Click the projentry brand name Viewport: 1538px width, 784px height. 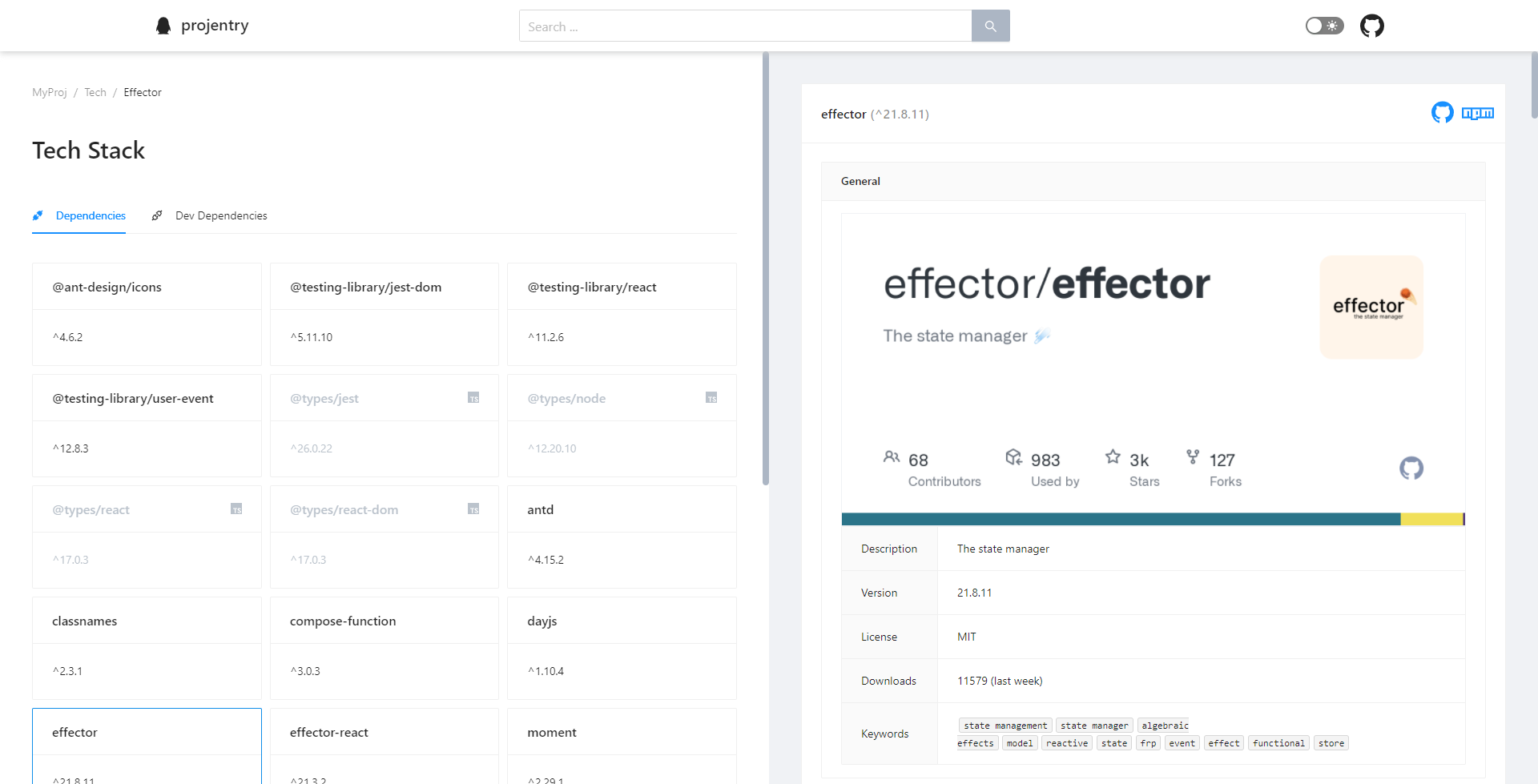click(215, 26)
